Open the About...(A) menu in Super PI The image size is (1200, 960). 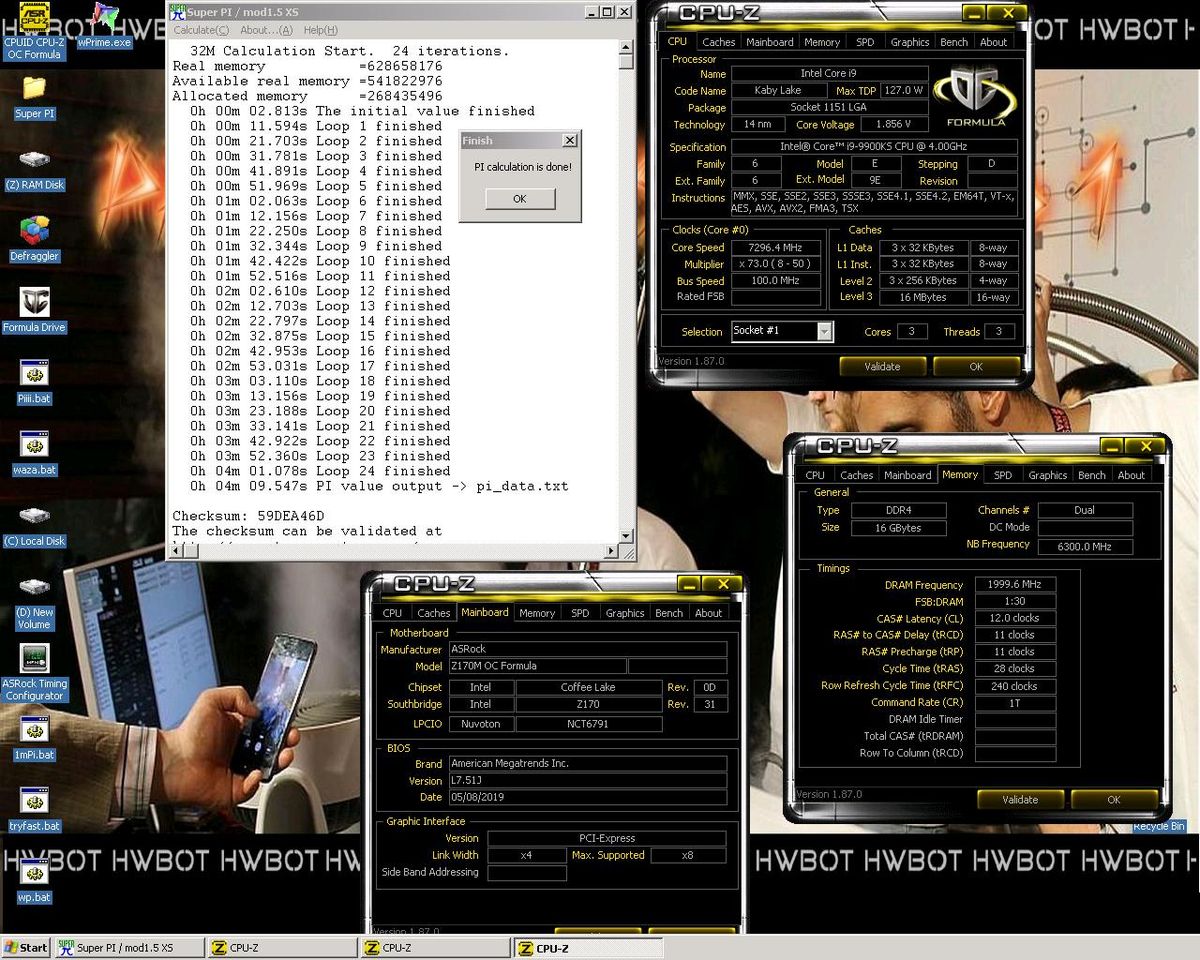[266, 30]
